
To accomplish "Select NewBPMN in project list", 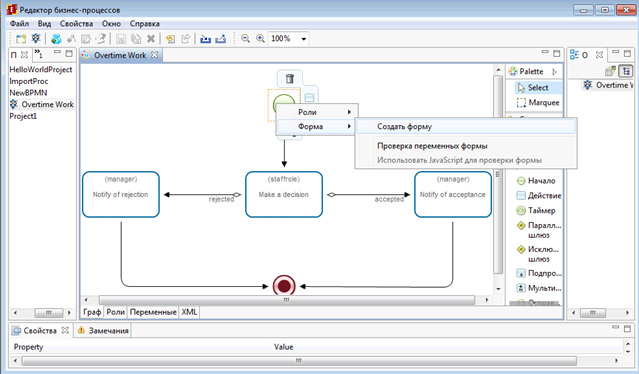I will coord(28,92).
